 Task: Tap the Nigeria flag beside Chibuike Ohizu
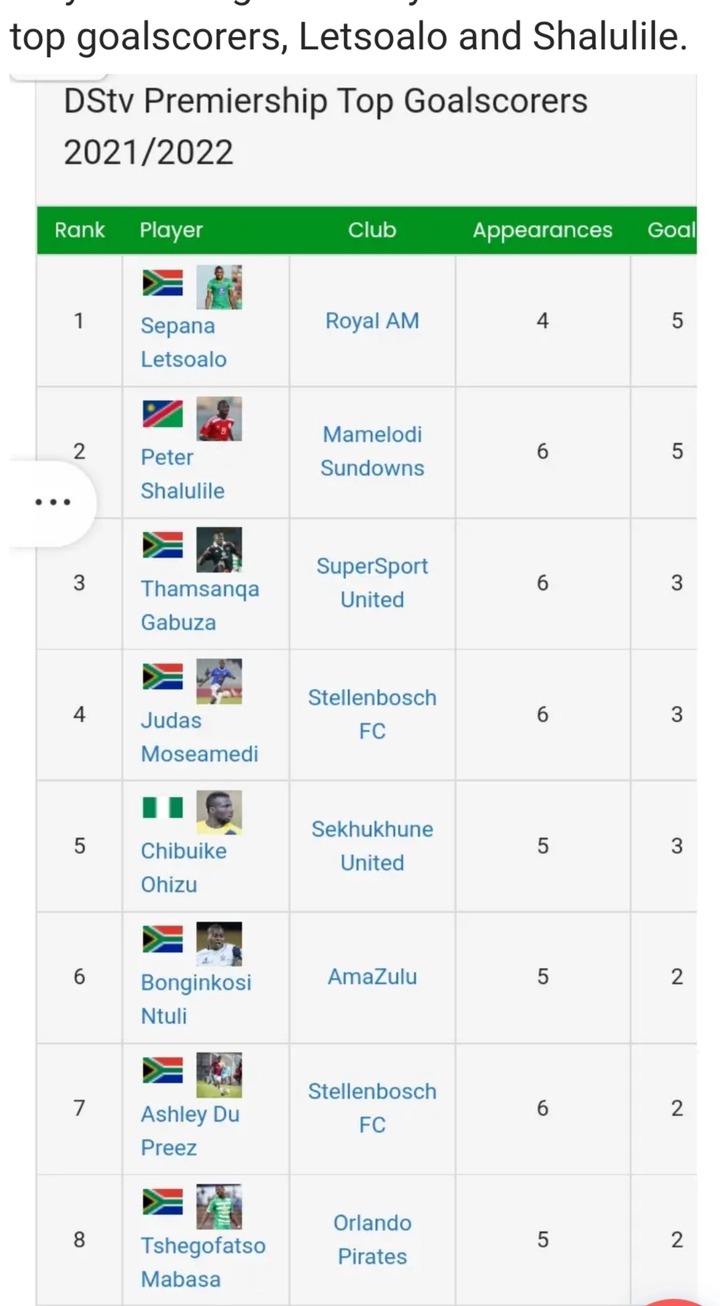(162, 807)
